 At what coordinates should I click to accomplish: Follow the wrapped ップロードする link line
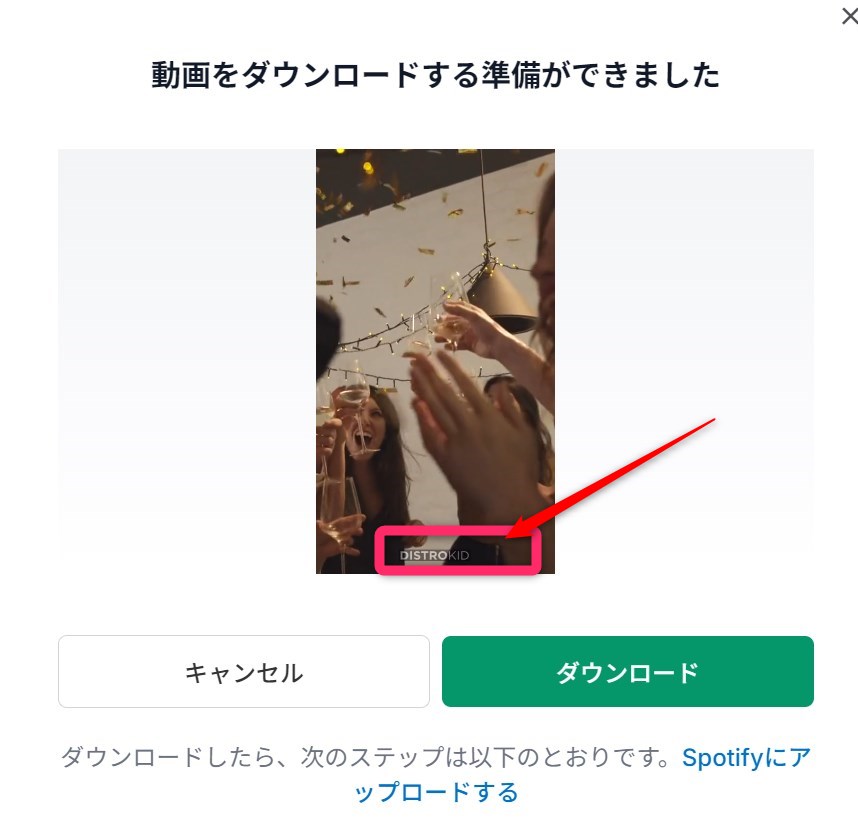coord(436,792)
